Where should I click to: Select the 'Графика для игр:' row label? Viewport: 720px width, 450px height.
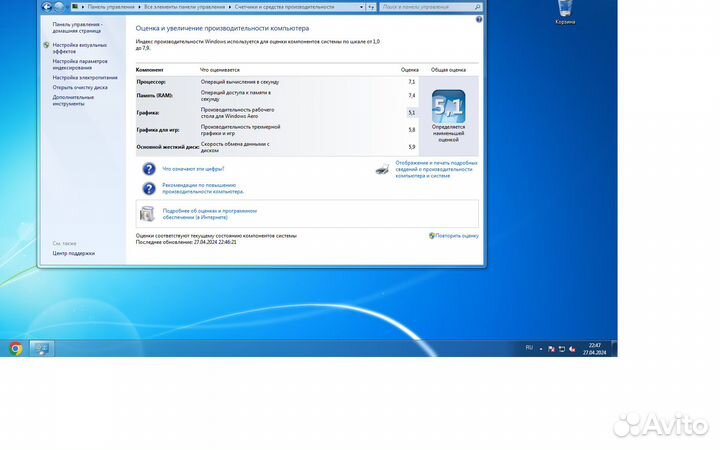click(158, 130)
